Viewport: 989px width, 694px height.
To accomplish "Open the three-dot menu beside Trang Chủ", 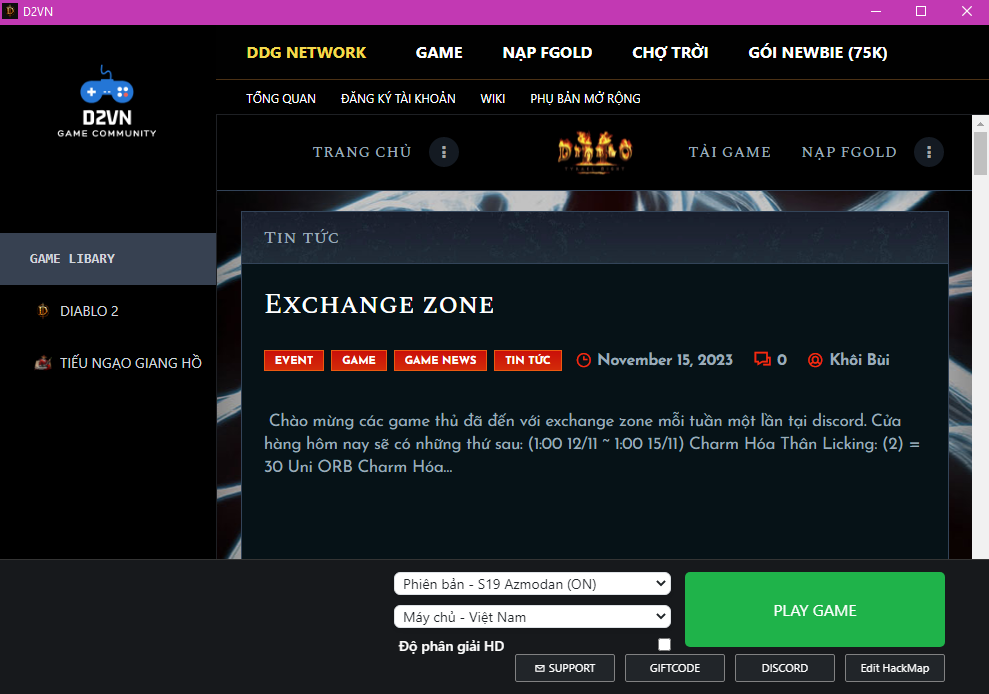I will coord(444,152).
